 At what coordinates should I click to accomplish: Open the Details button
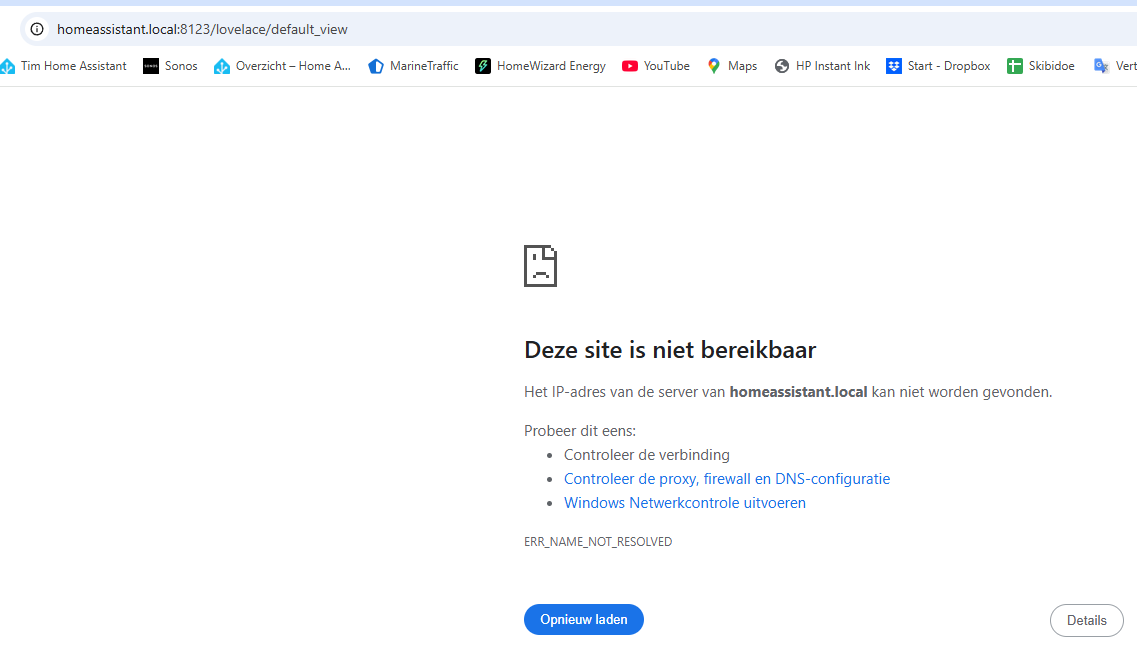point(1086,620)
